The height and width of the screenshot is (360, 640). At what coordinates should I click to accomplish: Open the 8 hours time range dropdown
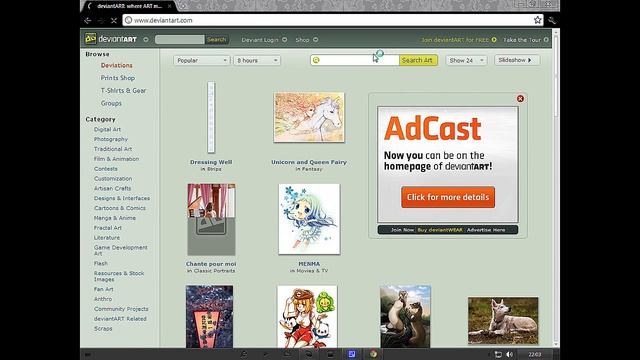pos(257,60)
